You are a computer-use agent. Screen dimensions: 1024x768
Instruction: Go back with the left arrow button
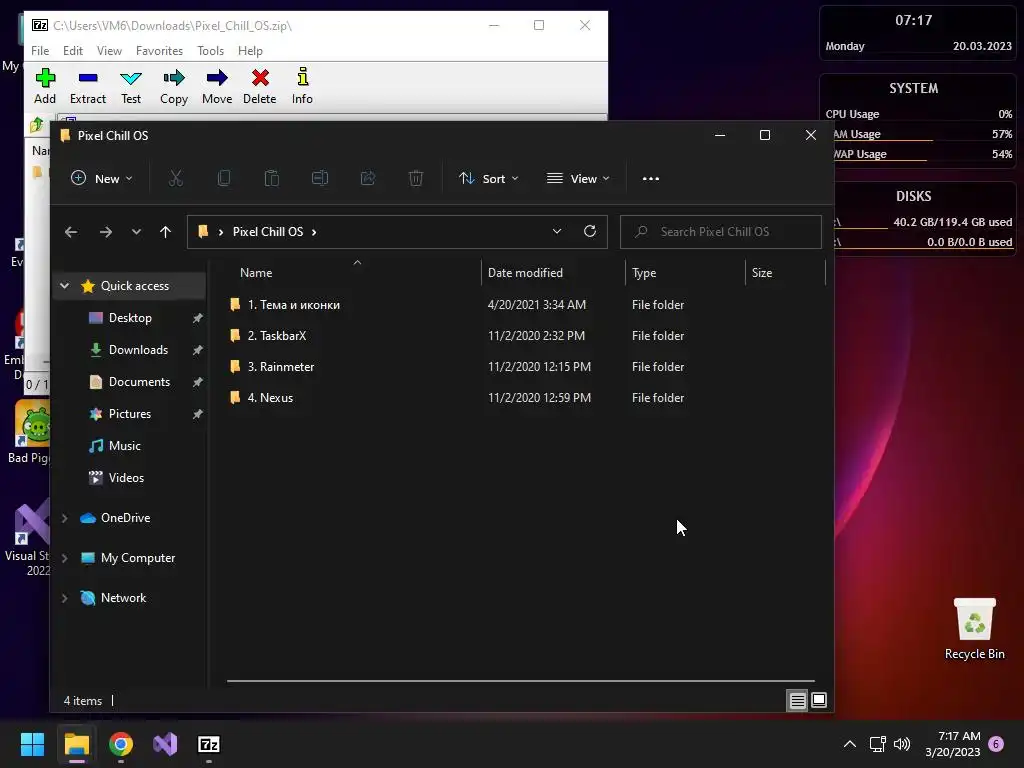pyautogui.click(x=71, y=232)
